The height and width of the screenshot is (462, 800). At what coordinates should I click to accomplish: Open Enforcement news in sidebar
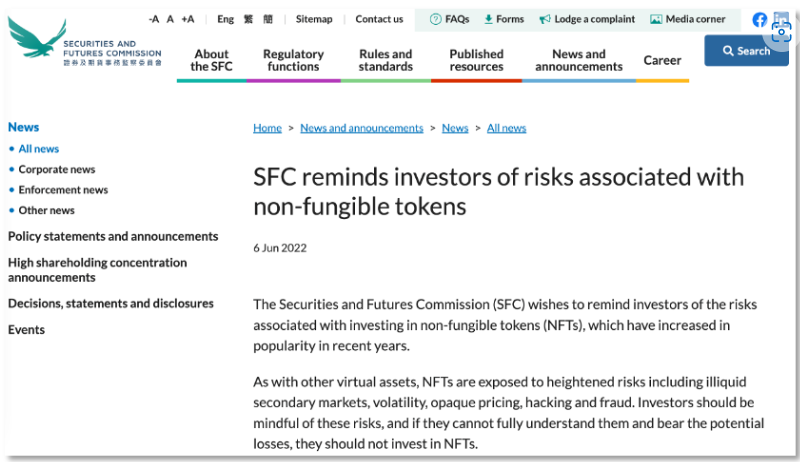(x=63, y=190)
